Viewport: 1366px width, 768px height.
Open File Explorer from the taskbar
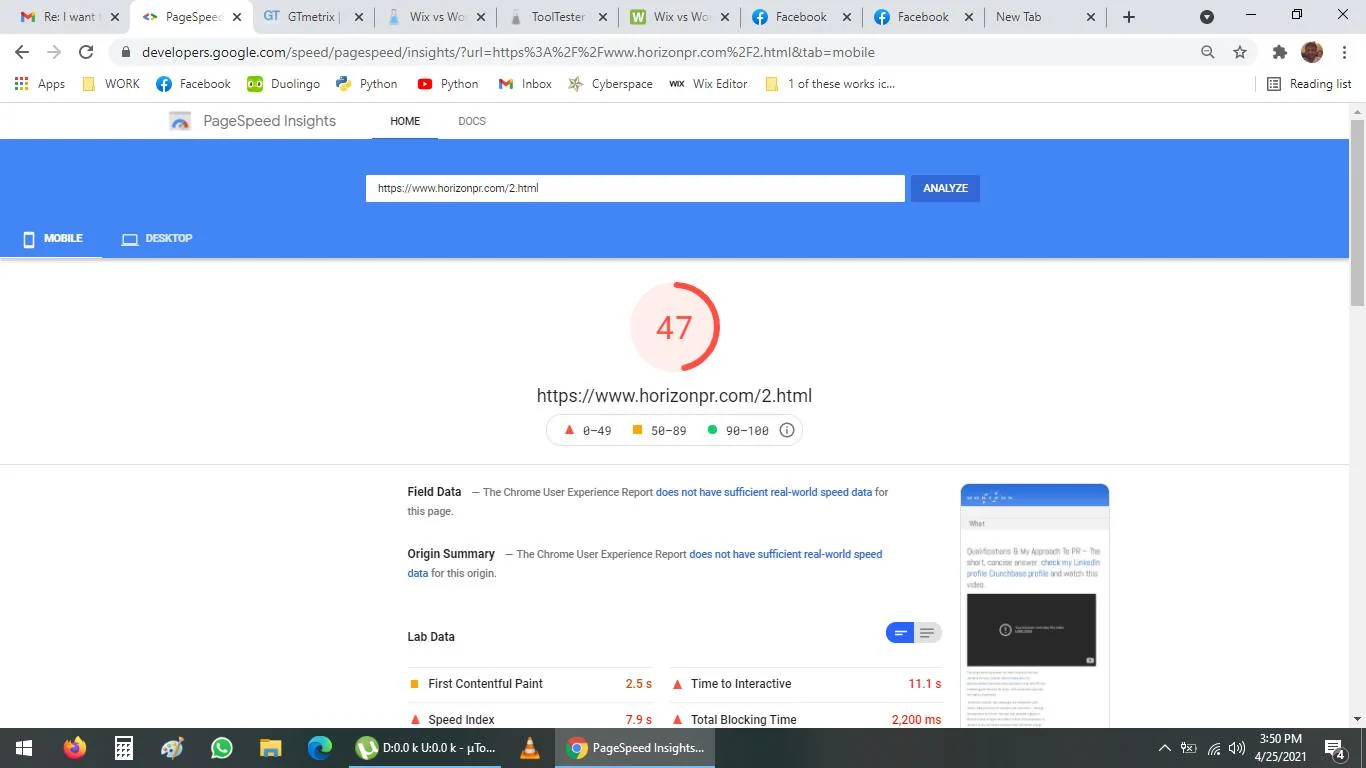[270, 748]
